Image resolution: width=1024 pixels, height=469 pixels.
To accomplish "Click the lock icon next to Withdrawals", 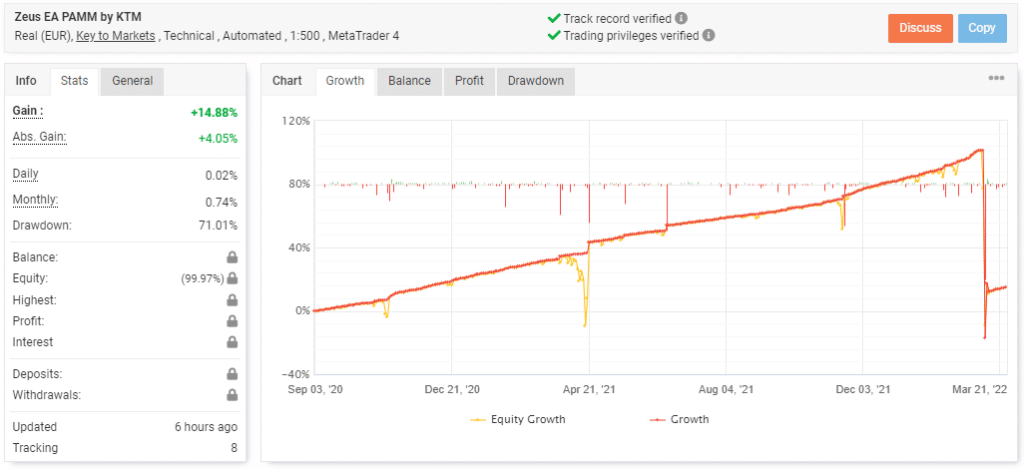I will (x=232, y=395).
